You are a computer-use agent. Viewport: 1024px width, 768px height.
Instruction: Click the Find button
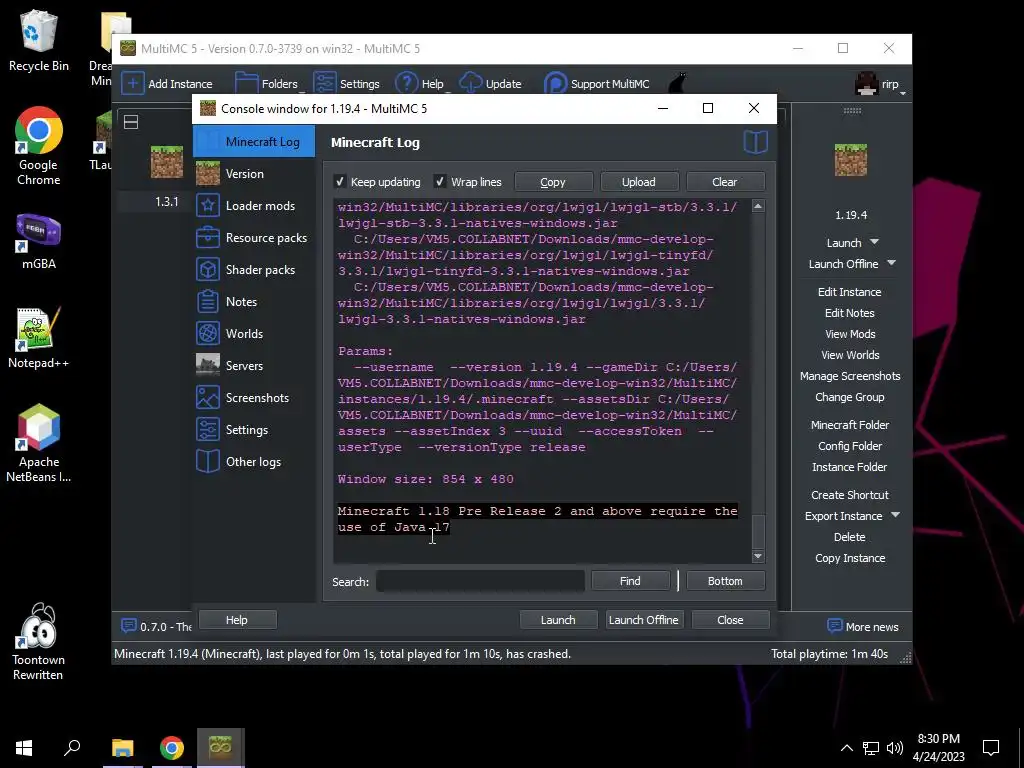tap(630, 581)
